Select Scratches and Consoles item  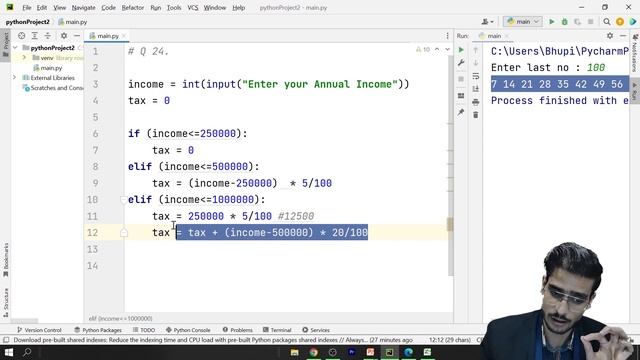(x=53, y=88)
